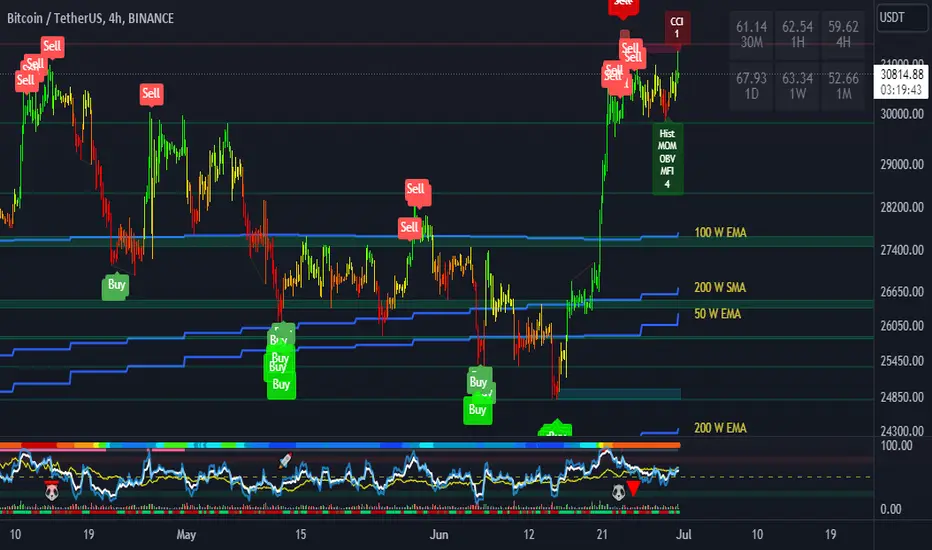932x550 pixels.
Task: Click the oscillator scale value 0.00
Action: tap(891, 509)
